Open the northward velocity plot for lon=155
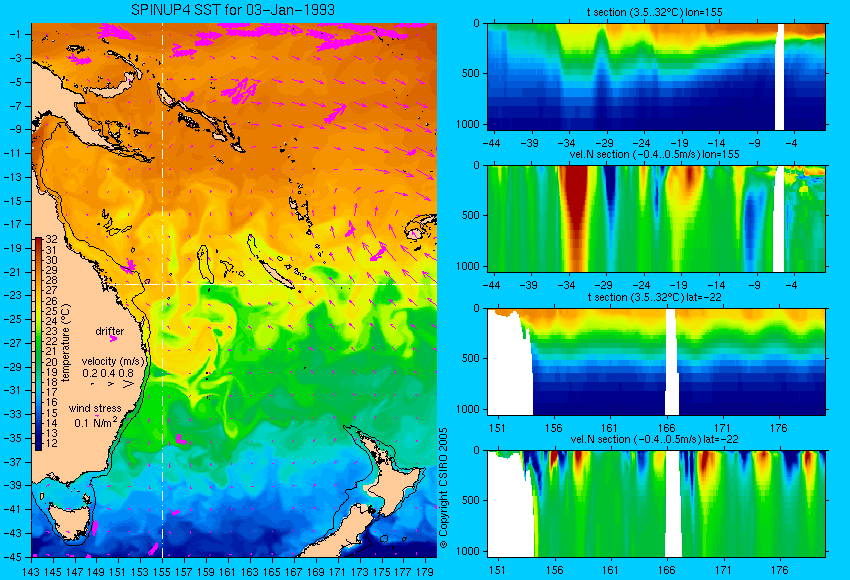 (x=656, y=218)
